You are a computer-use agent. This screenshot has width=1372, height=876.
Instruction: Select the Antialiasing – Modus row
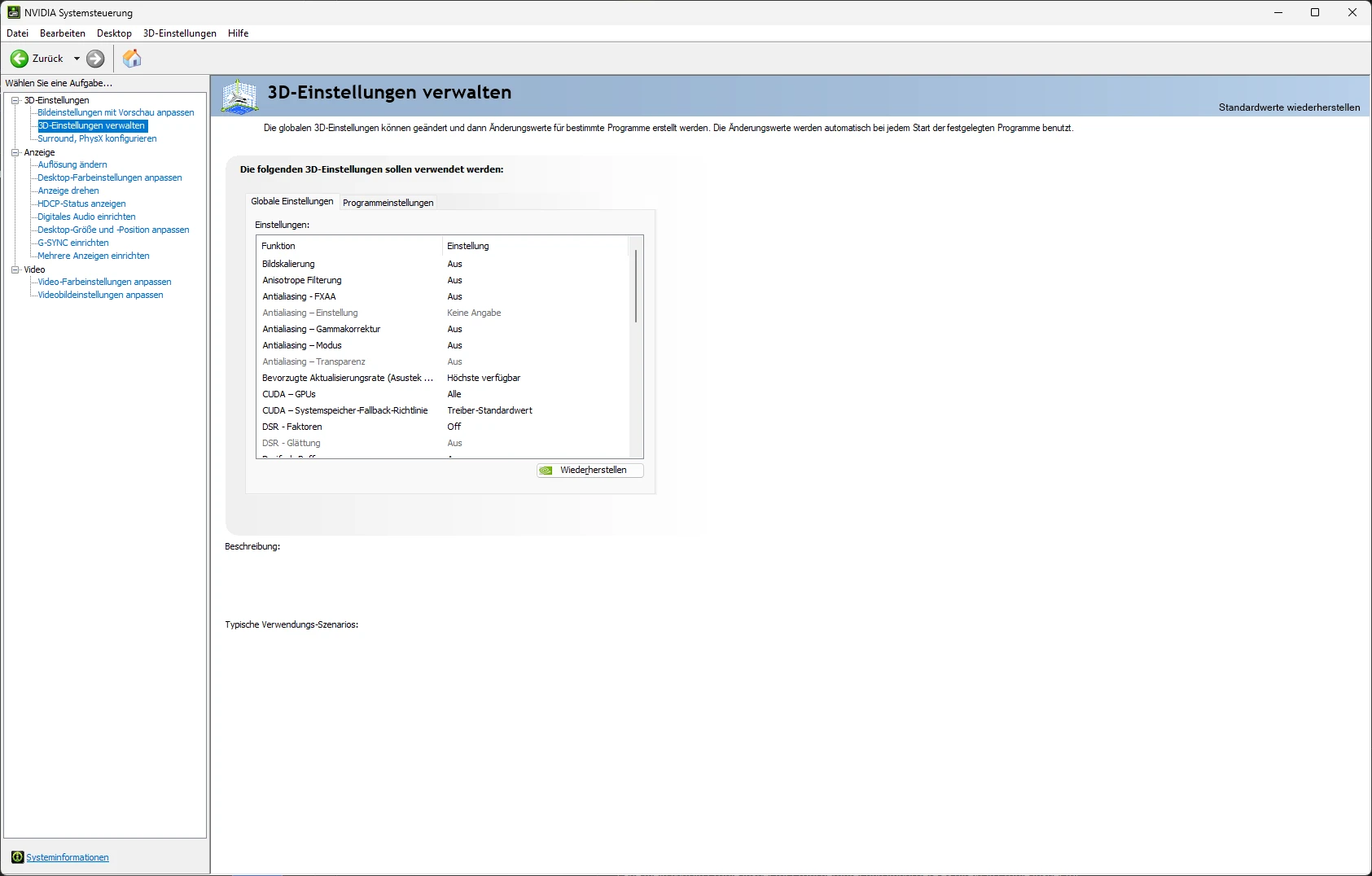[x=443, y=345]
